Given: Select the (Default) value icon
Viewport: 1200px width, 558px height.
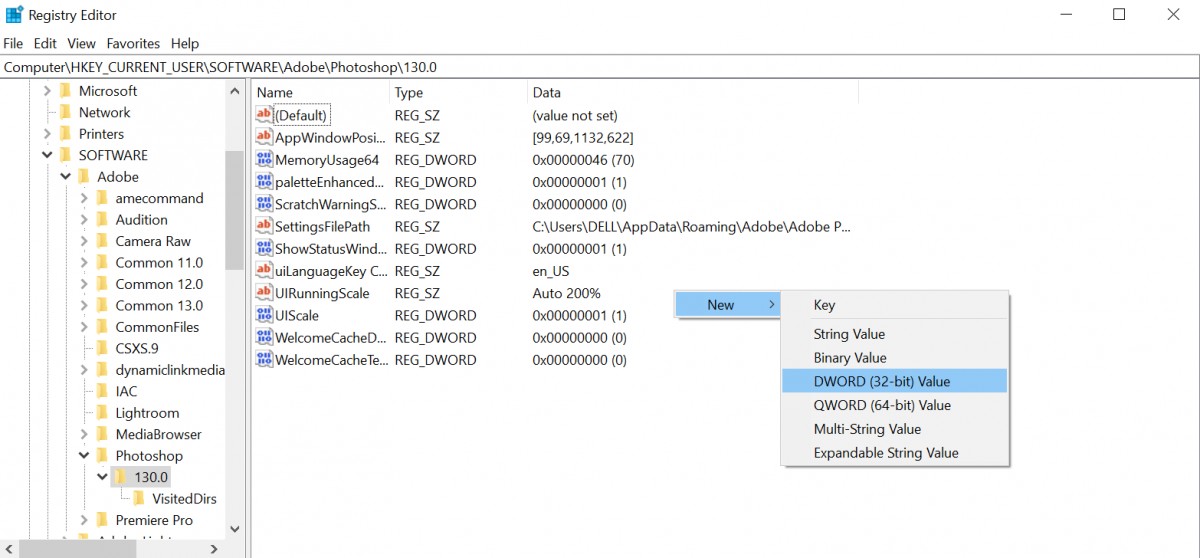Looking at the screenshot, I should (x=264, y=116).
